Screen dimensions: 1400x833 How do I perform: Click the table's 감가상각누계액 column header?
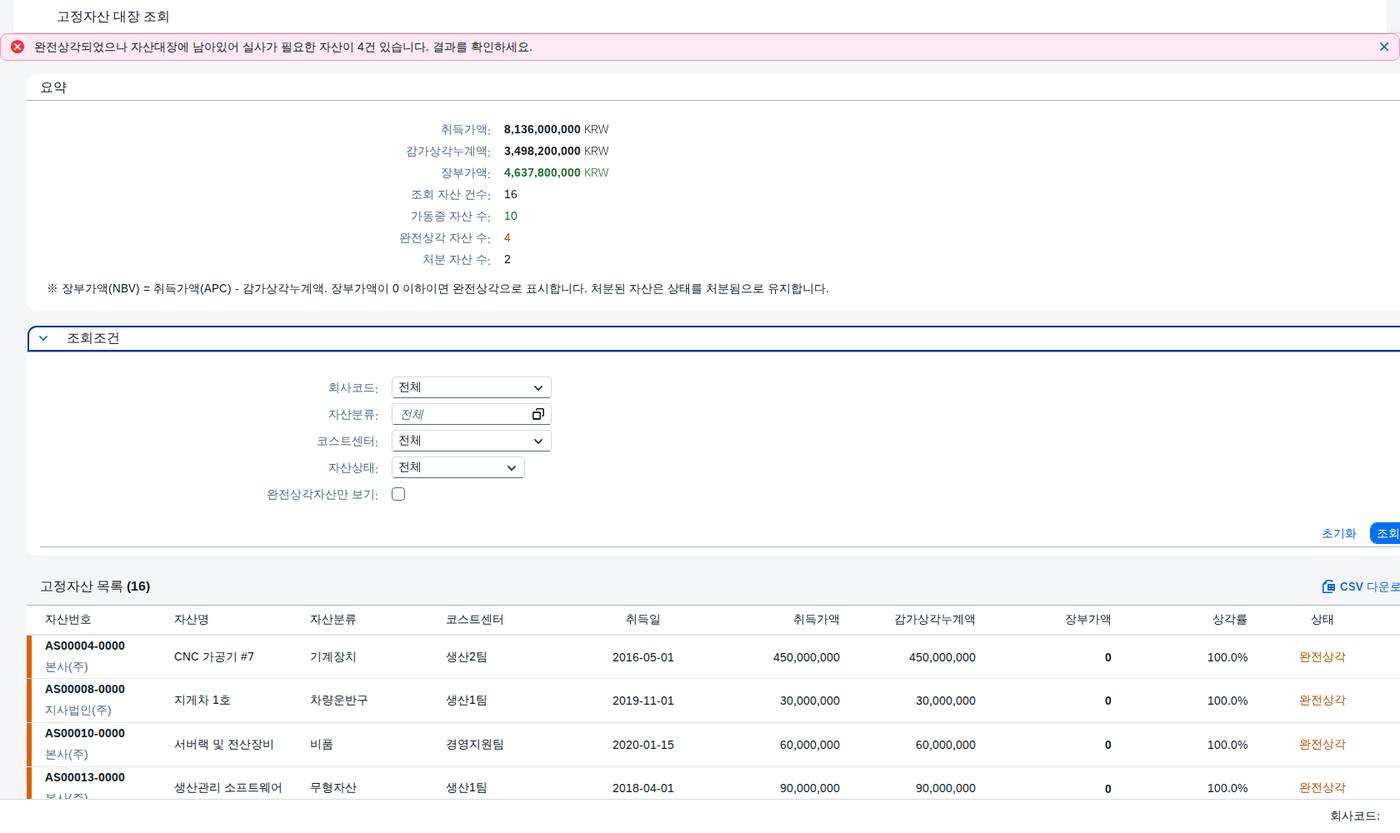click(x=934, y=620)
